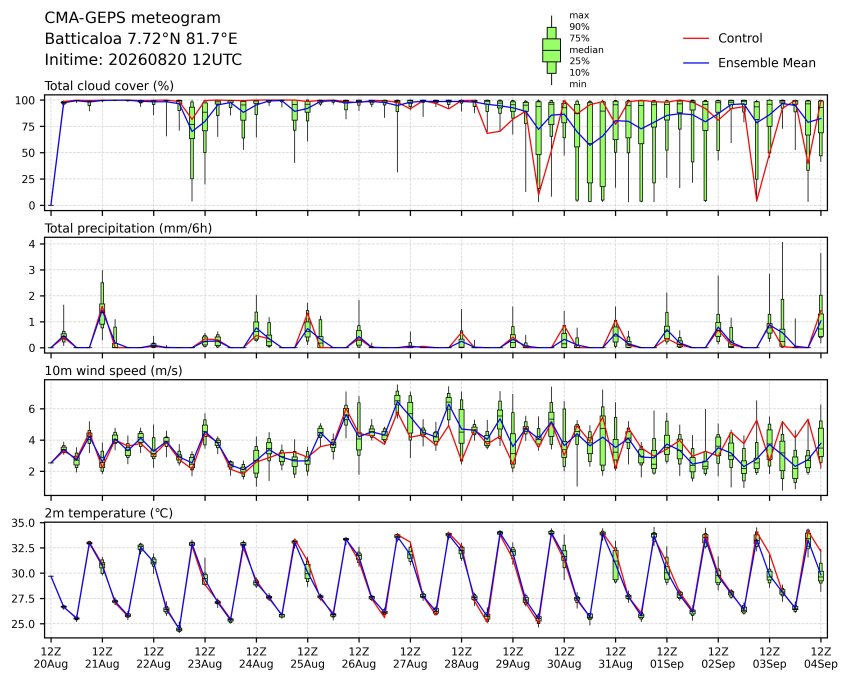Click the "12Z 31Aug" time axis label
This screenshot has height=681, width=849.
click(616, 658)
